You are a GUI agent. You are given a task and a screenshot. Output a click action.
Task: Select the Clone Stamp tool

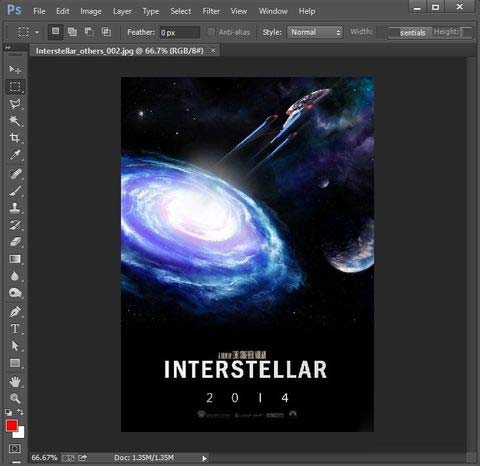pyautogui.click(x=15, y=208)
